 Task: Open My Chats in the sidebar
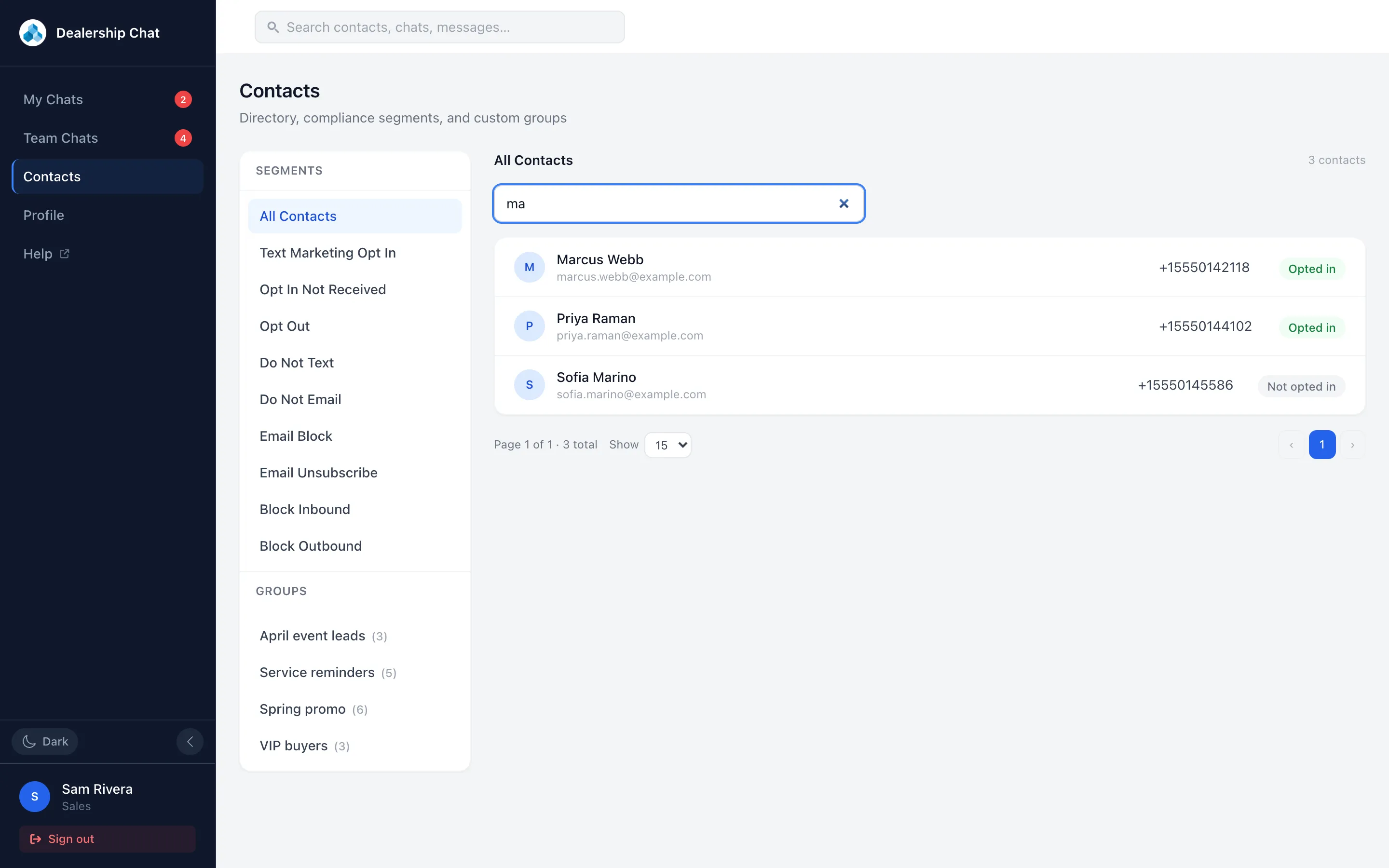108,99
